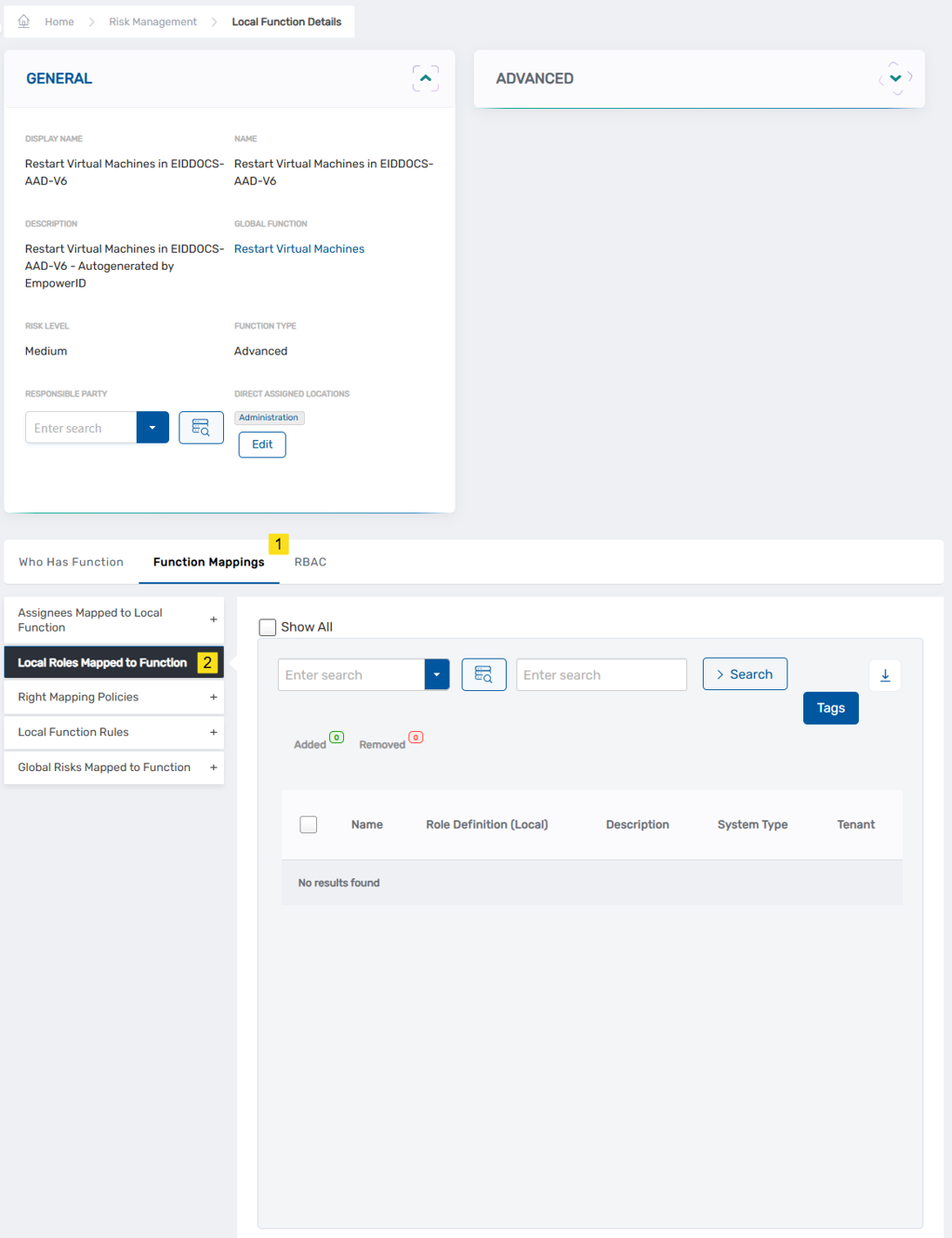Open advanced search icon beside roles dropdown
The image size is (952, 1238).
[x=484, y=674]
